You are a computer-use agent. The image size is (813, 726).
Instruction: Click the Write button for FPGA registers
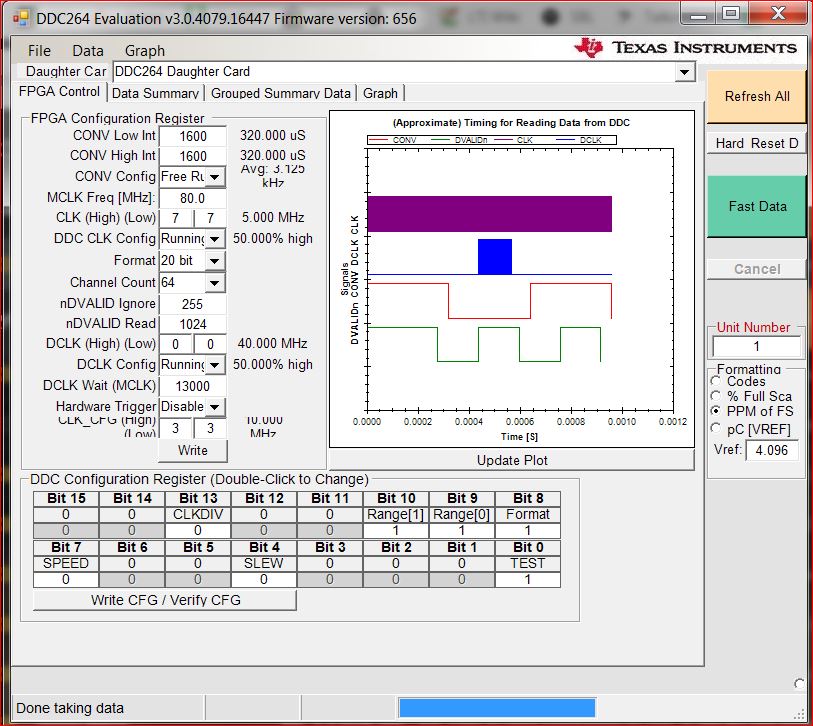193,451
